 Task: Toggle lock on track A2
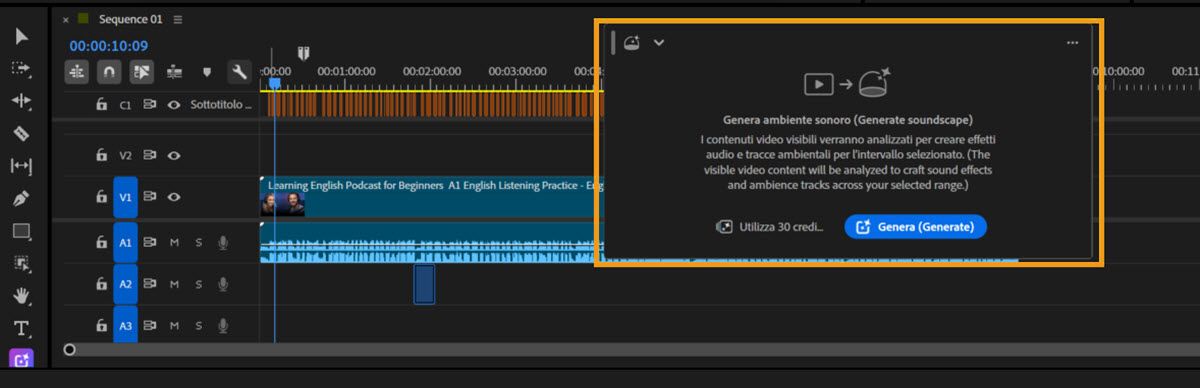click(x=101, y=284)
